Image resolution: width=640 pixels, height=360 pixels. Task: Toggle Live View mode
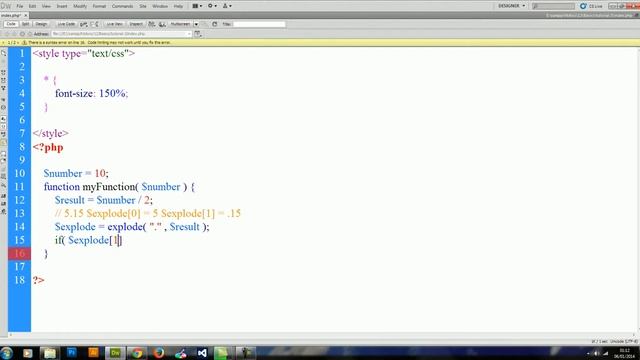click(x=115, y=24)
